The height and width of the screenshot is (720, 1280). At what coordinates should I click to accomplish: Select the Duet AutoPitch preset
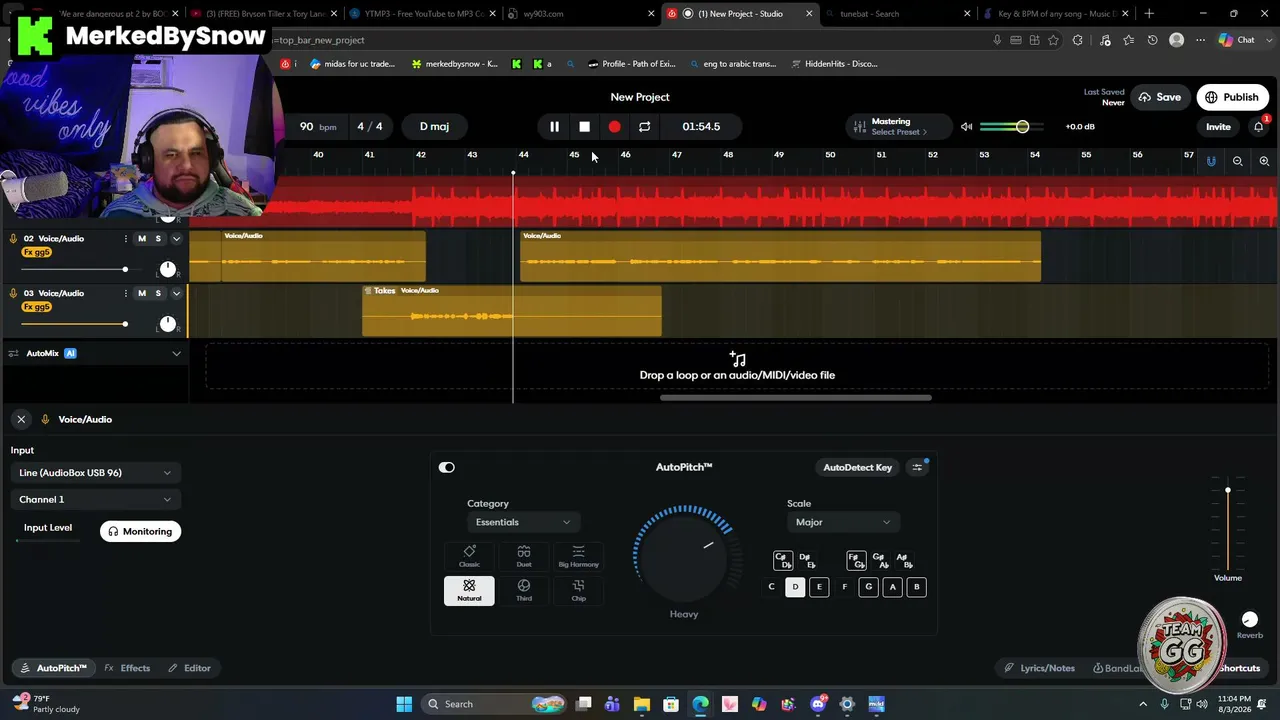tap(524, 556)
